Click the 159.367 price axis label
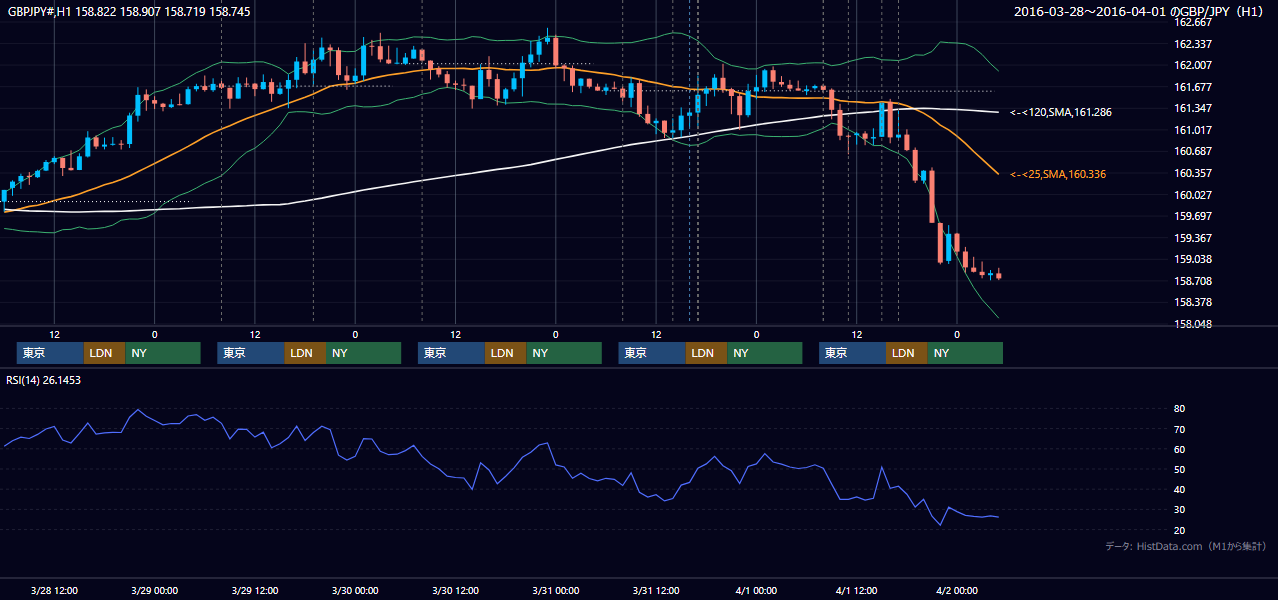This screenshot has width=1278, height=600. pos(1192,238)
